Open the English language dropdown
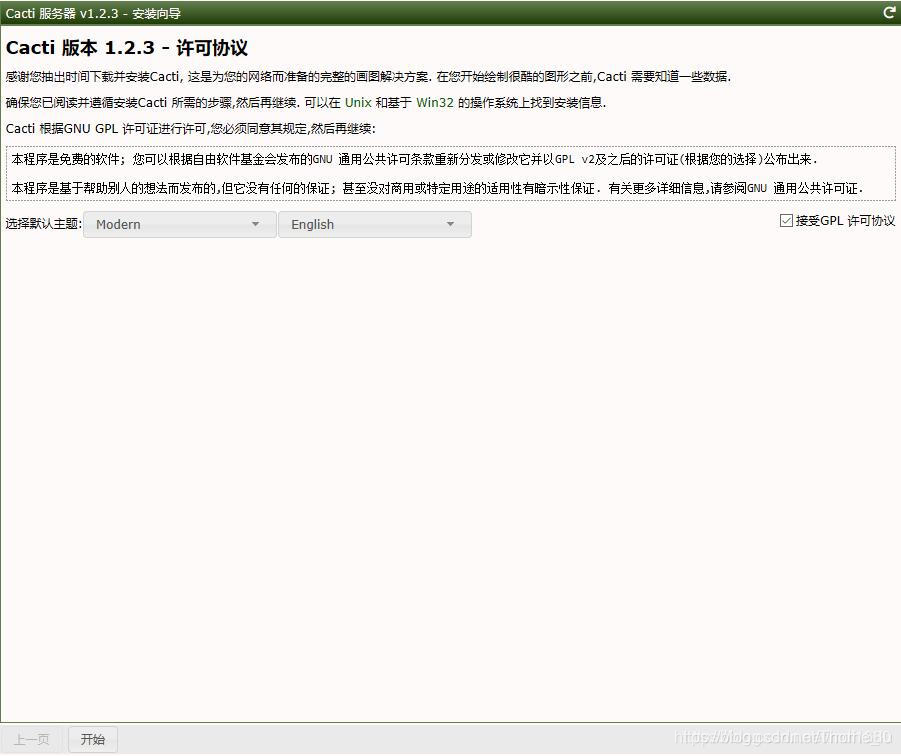 pyautogui.click(x=375, y=225)
